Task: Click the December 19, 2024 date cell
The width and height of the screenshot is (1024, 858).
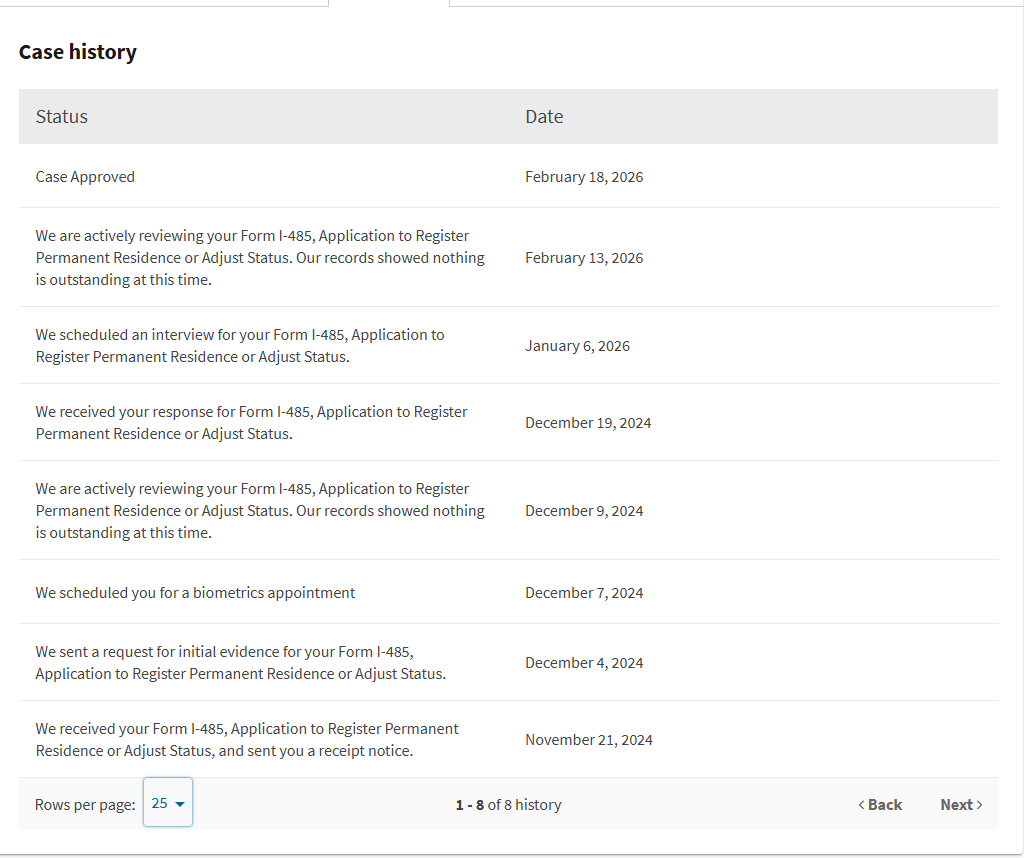Action: (588, 423)
